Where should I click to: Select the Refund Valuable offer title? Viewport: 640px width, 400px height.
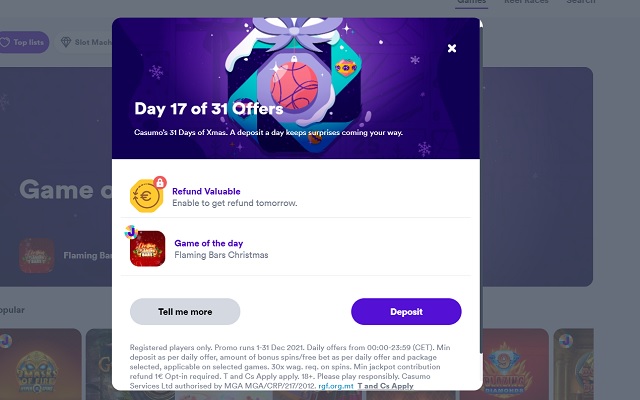(x=206, y=191)
